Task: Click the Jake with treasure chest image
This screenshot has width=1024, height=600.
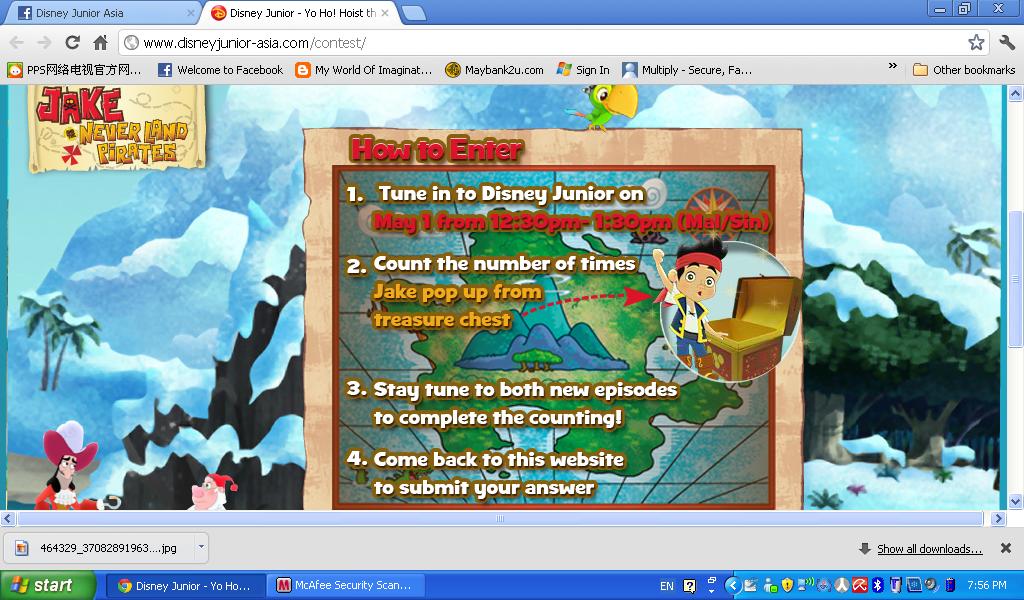Action: pos(729,309)
